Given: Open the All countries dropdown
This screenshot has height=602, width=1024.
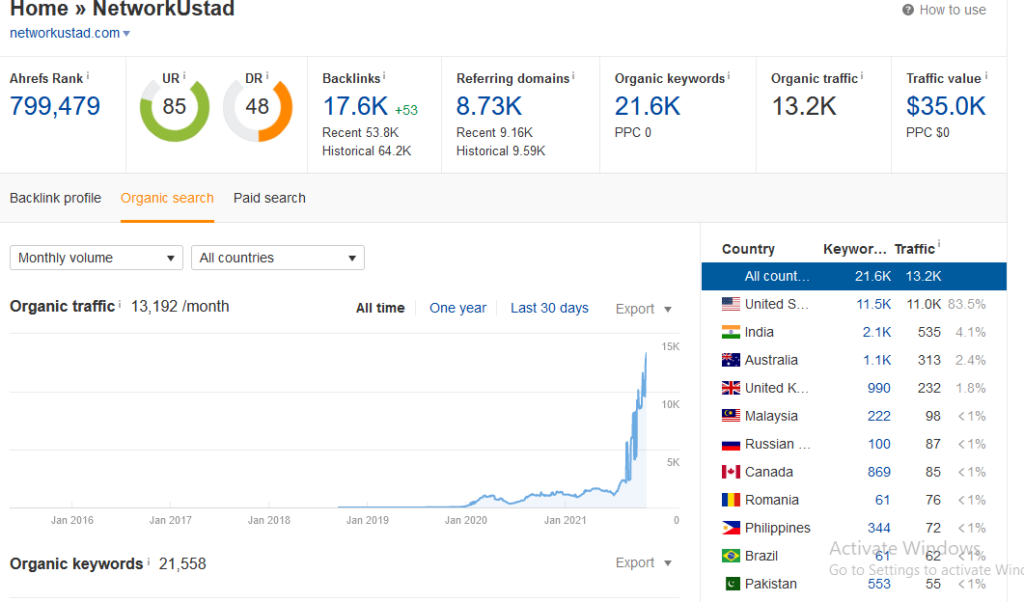Looking at the screenshot, I should [x=278, y=258].
